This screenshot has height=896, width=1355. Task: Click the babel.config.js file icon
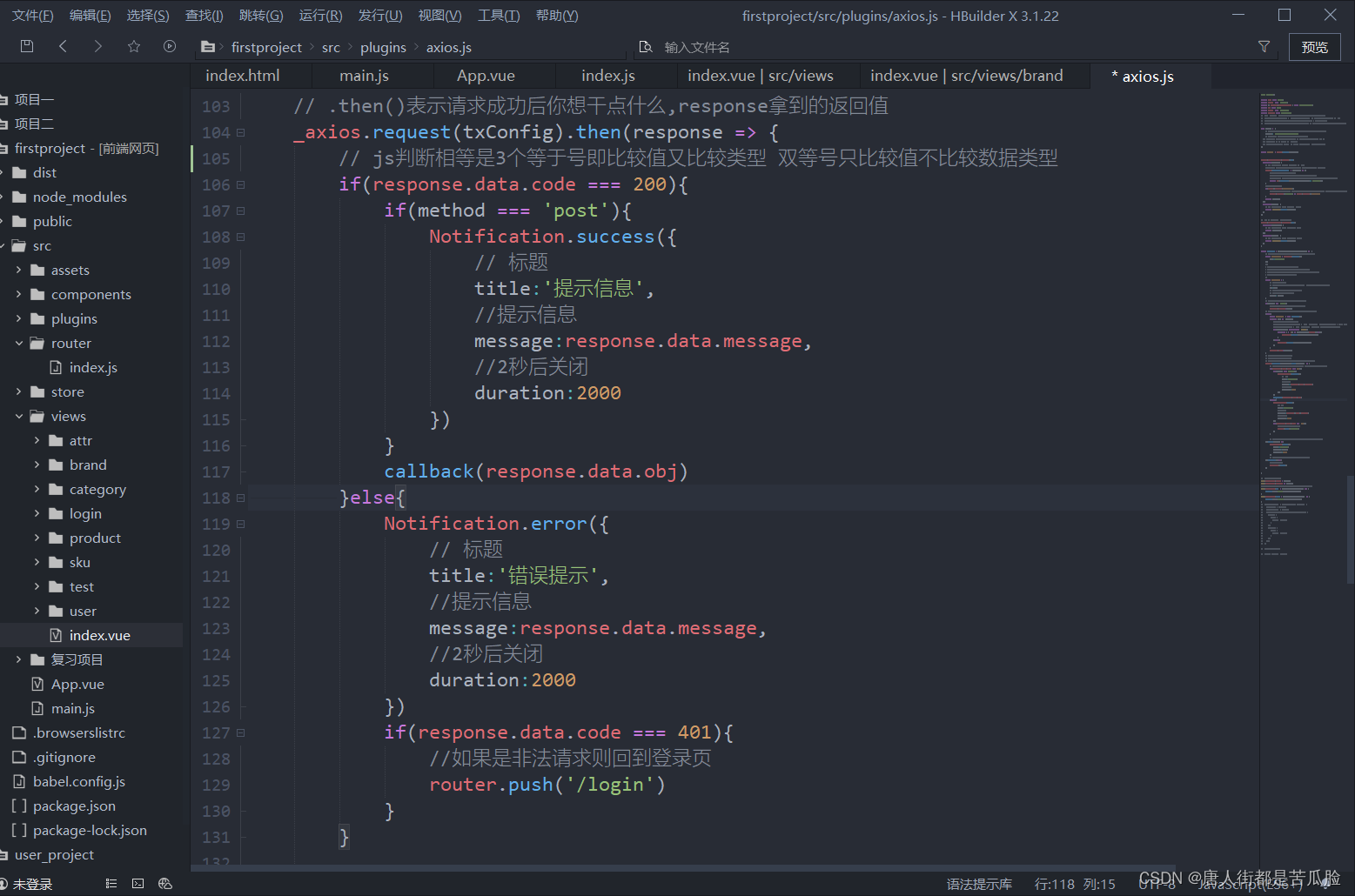point(19,781)
